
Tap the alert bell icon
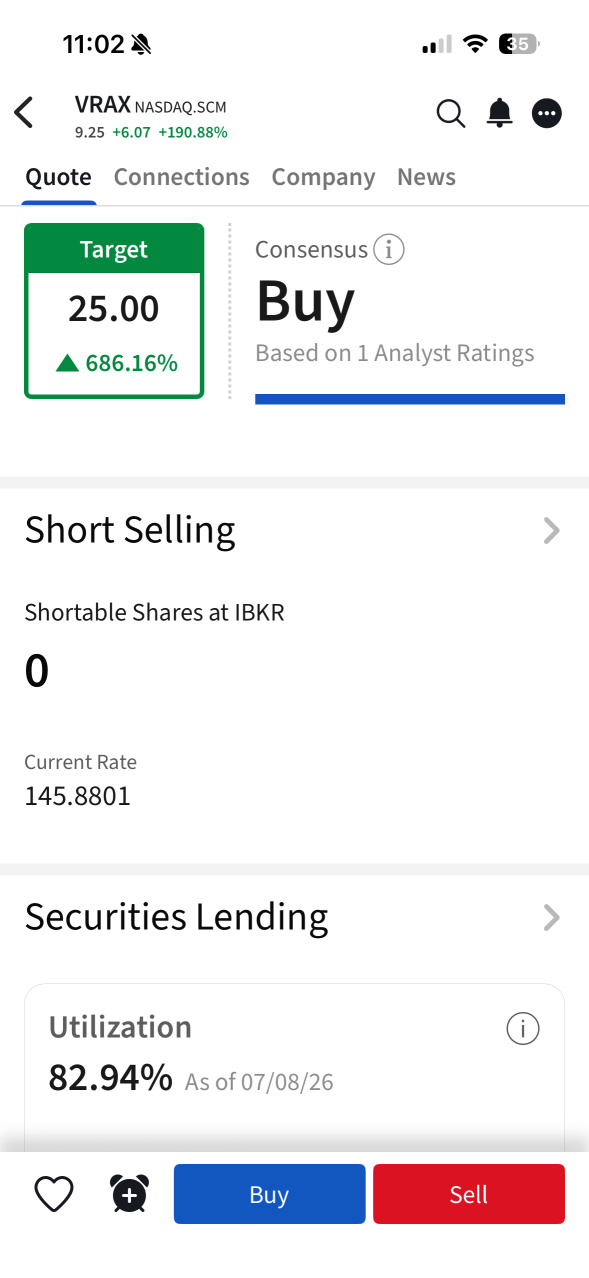coord(499,114)
